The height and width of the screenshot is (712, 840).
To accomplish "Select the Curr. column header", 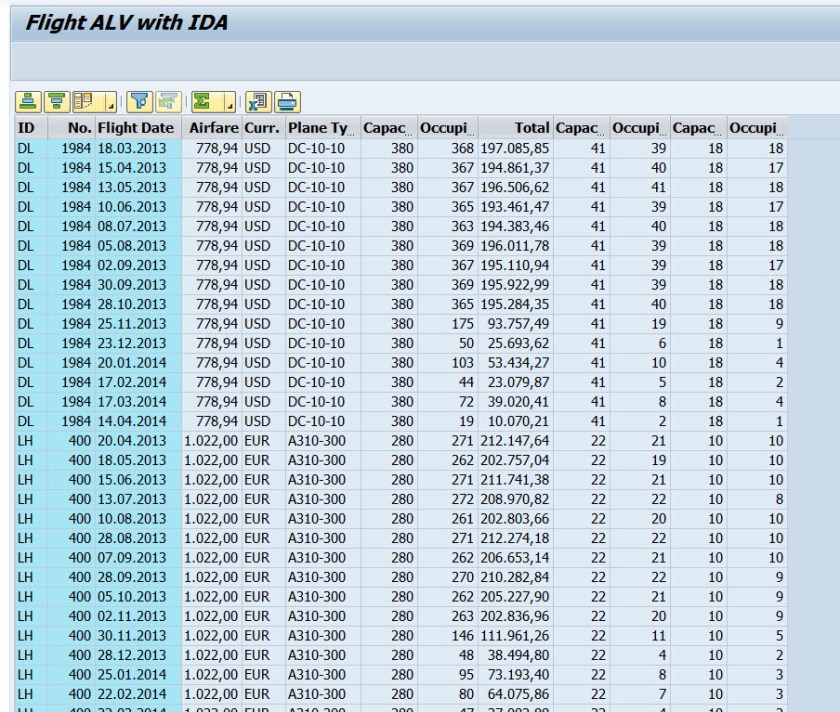I will coord(262,129).
